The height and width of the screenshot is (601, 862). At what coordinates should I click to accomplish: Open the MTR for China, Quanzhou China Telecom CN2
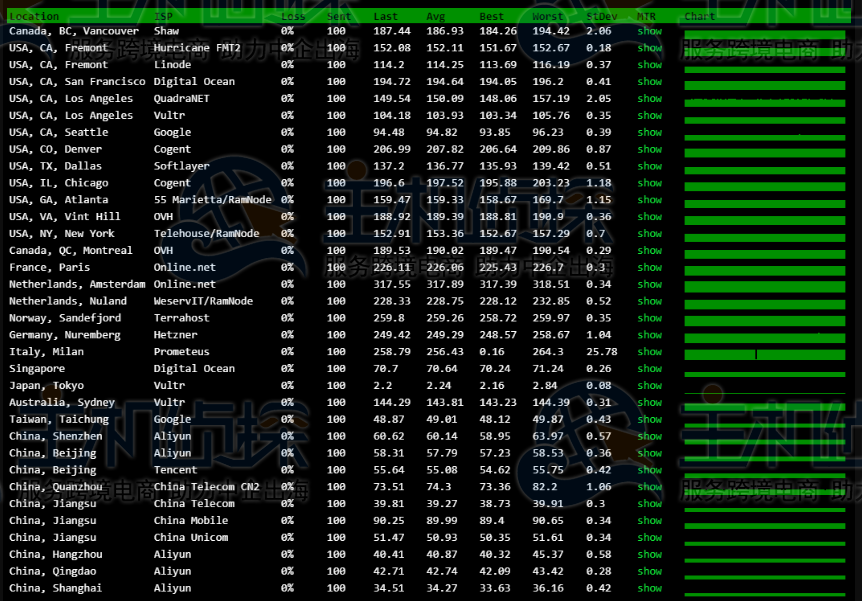650,487
